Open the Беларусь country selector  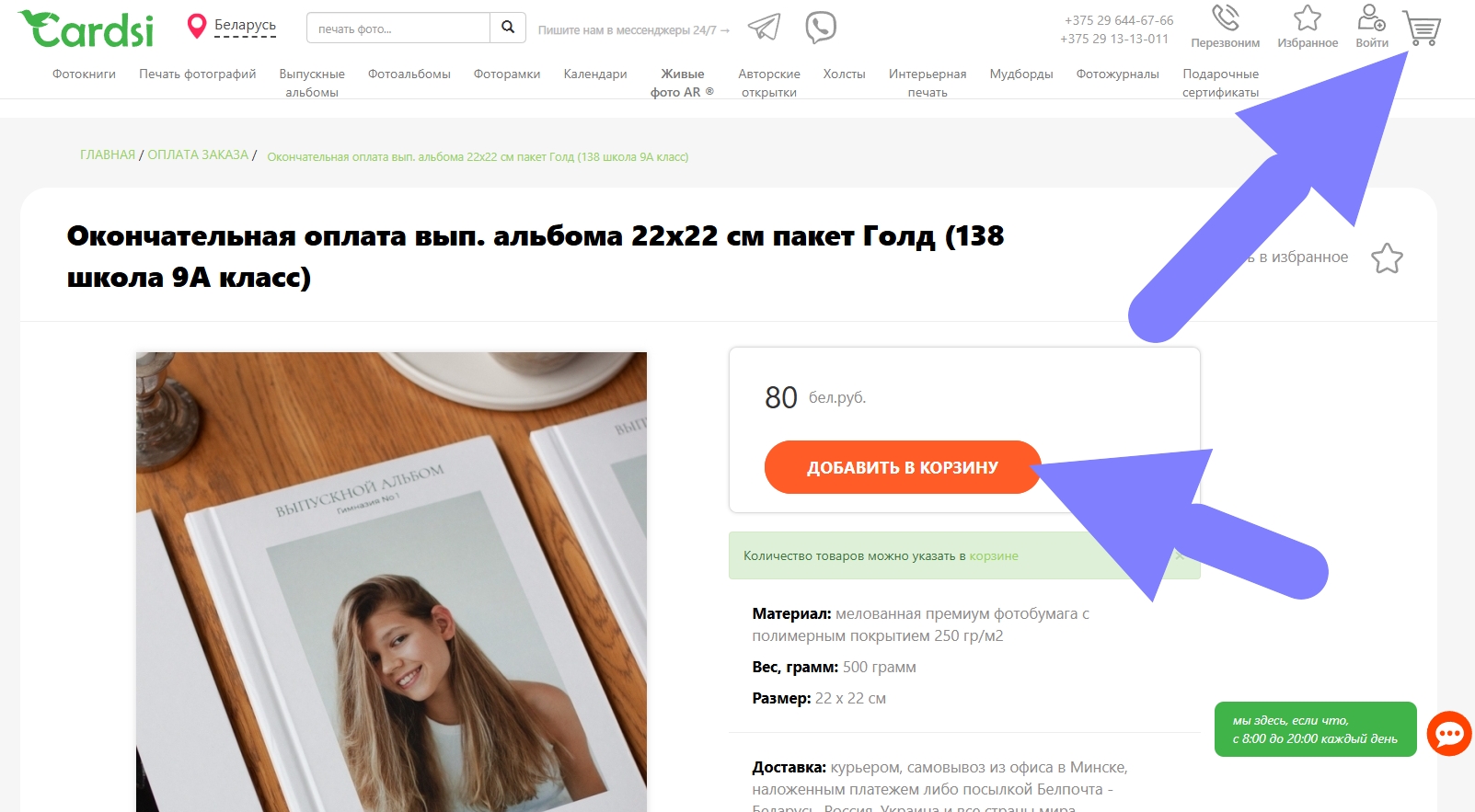(x=245, y=26)
